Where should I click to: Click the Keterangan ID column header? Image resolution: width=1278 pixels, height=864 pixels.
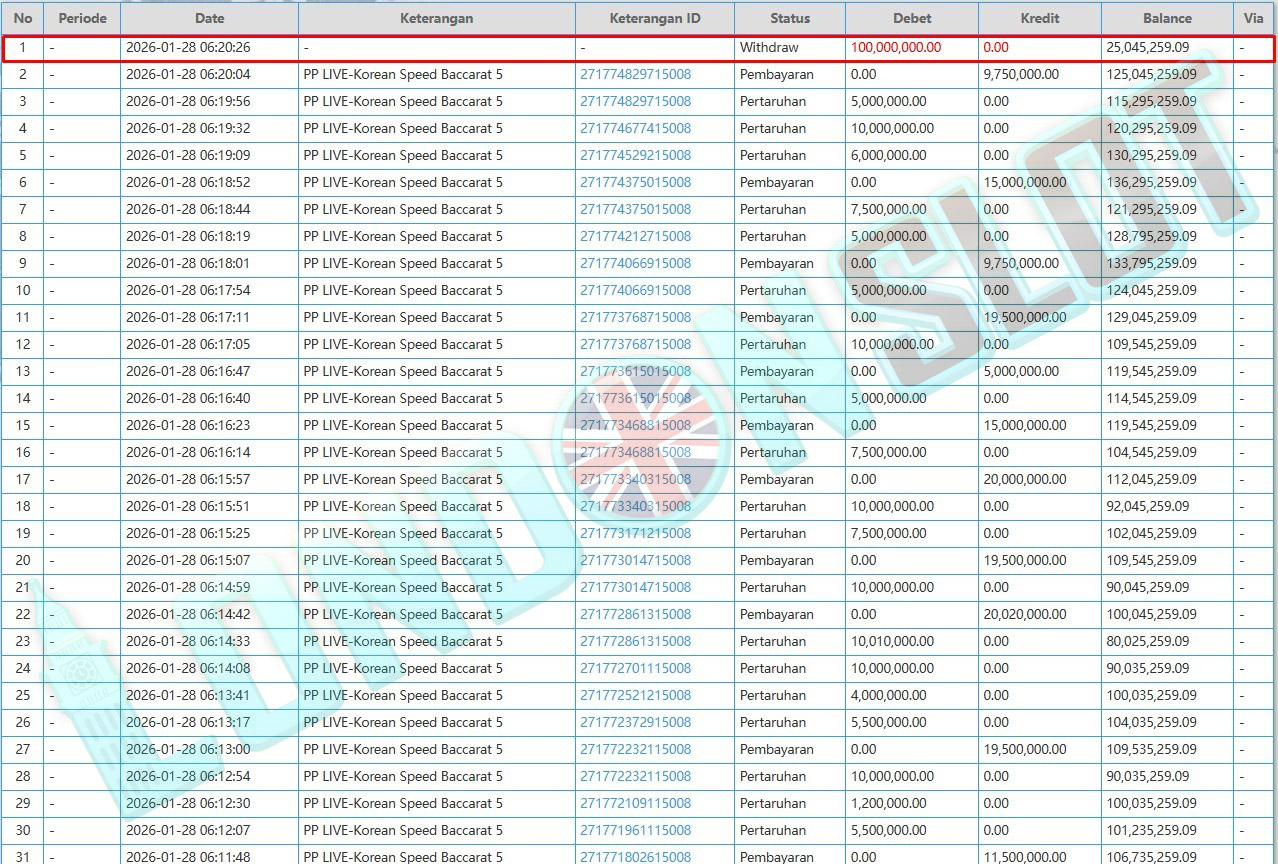(x=654, y=18)
